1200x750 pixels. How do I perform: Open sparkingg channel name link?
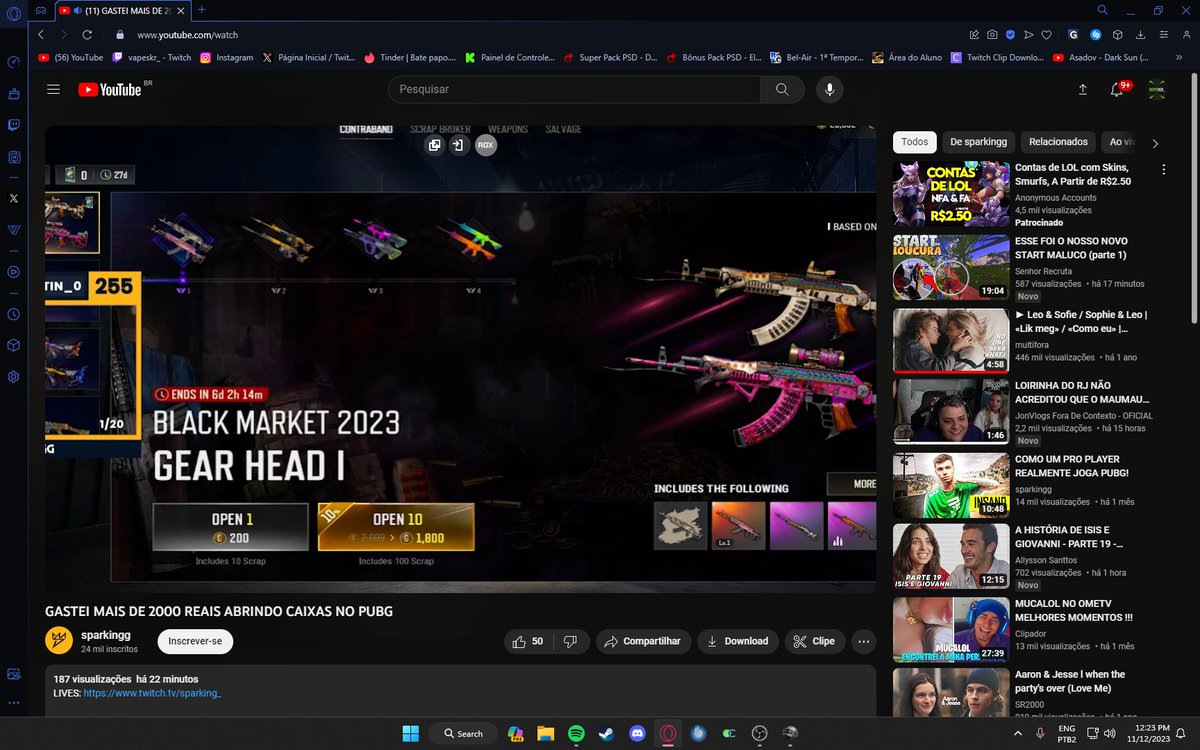[106, 635]
